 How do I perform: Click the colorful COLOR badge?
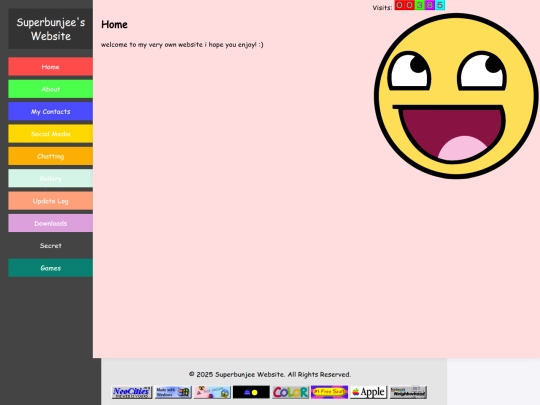pyautogui.click(x=290, y=392)
